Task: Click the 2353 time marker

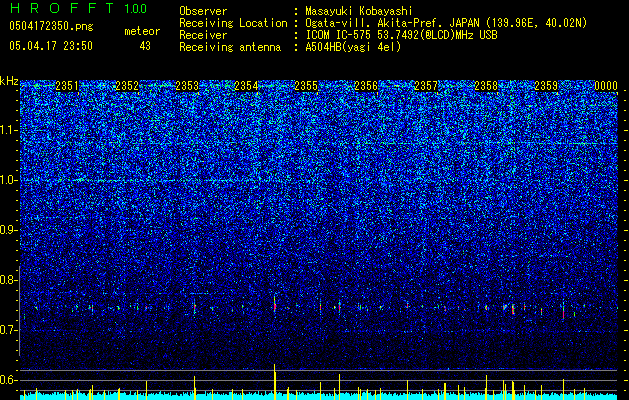Action: click(187, 86)
